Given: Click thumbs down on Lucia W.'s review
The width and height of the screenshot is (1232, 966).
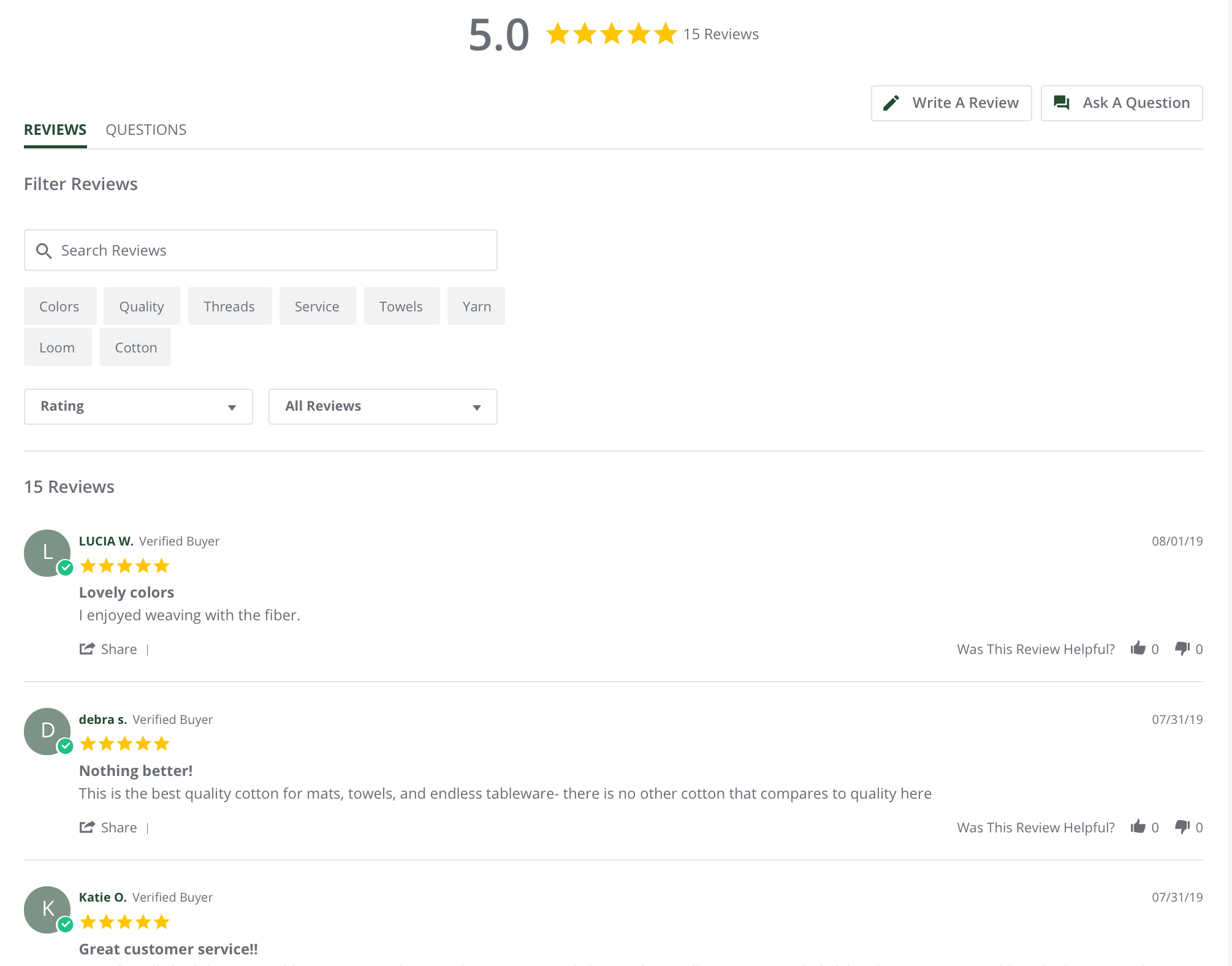Looking at the screenshot, I should (x=1181, y=648).
